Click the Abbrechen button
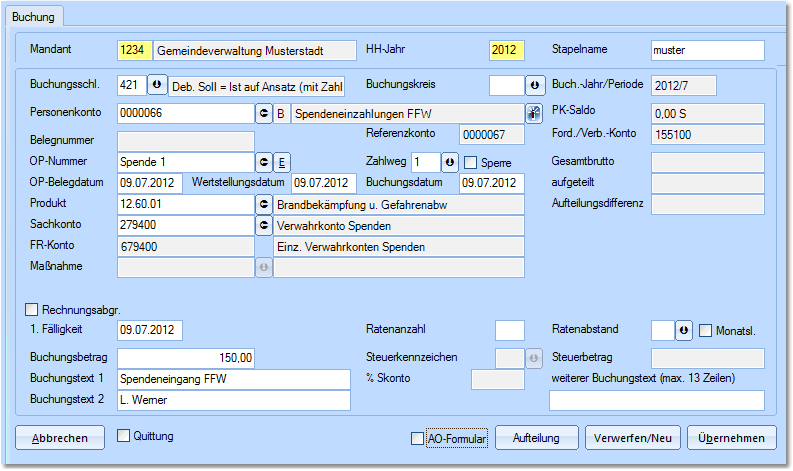This screenshot has width=793, height=471. click(x=59, y=438)
